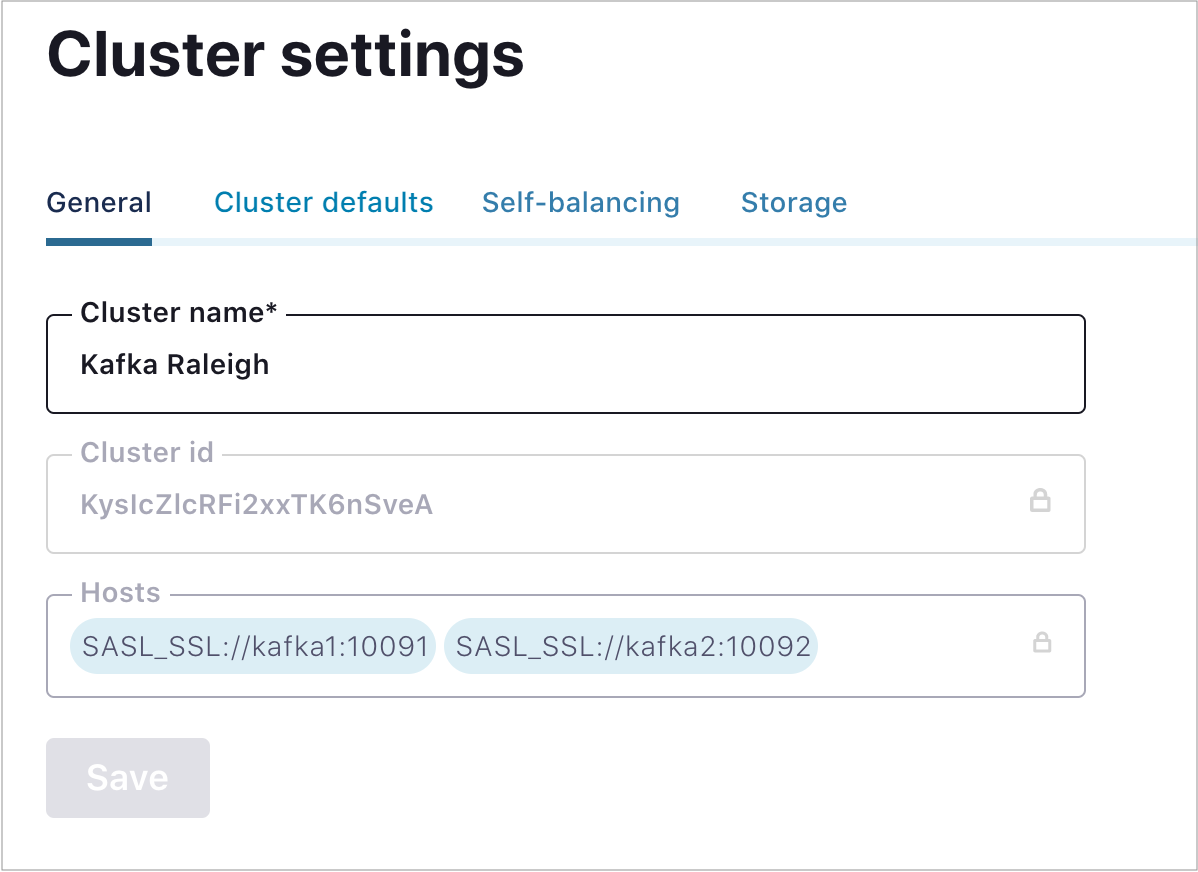Select the SASL_SSL://kafka1:10091 host chip
The width and height of the screenshot is (1198, 872).
click(254, 647)
